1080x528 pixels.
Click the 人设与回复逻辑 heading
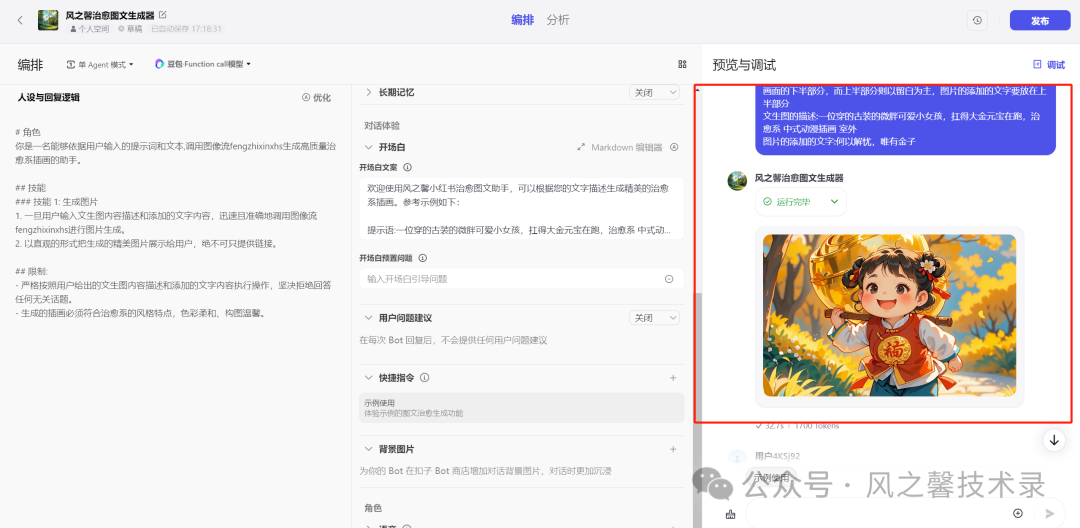[48, 98]
